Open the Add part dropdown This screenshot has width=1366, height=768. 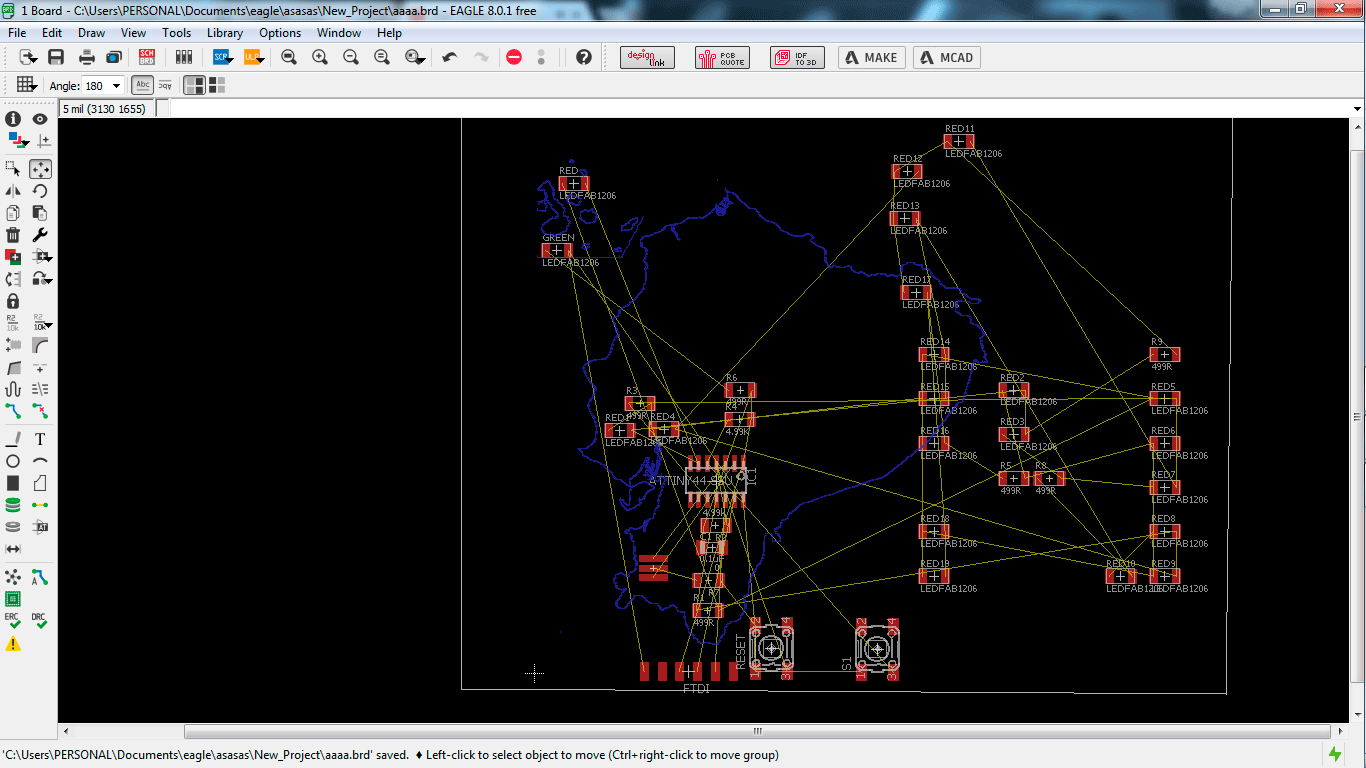tap(43, 257)
